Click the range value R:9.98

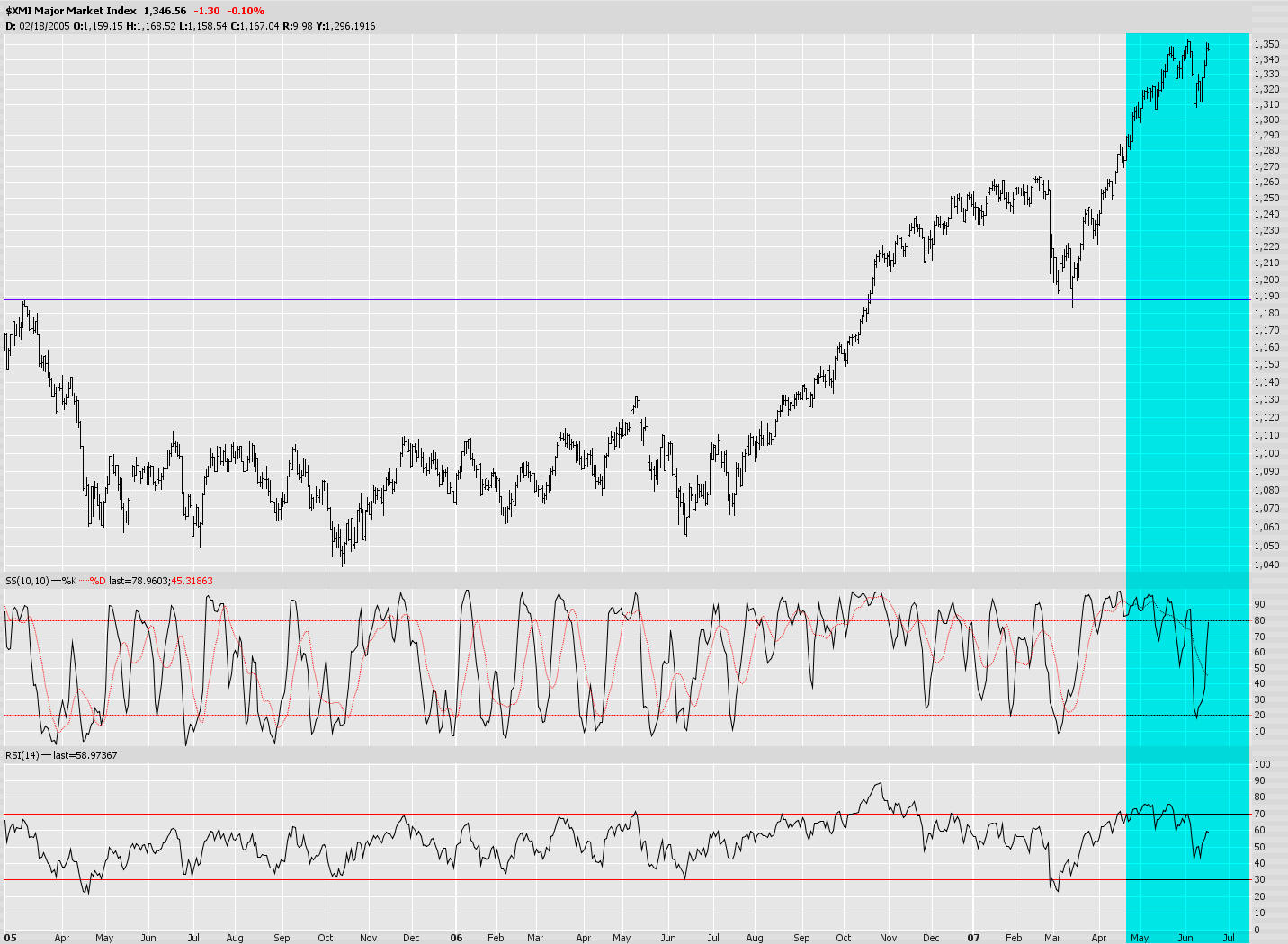click(x=298, y=26)
